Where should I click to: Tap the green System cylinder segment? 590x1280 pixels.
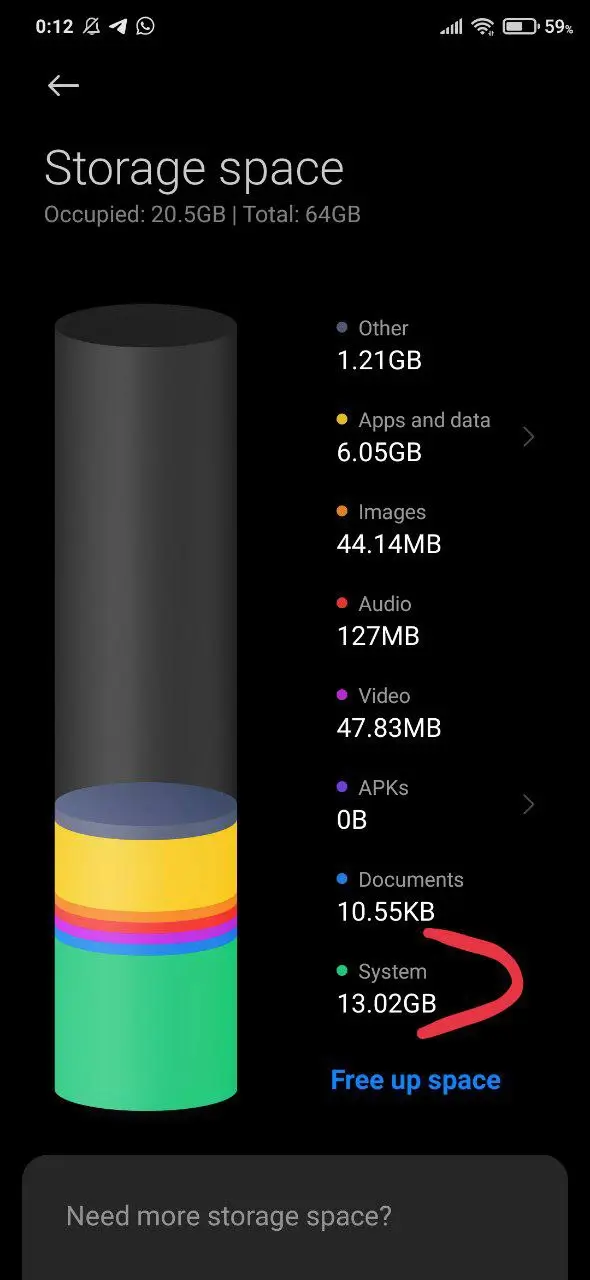point(146,1025)
